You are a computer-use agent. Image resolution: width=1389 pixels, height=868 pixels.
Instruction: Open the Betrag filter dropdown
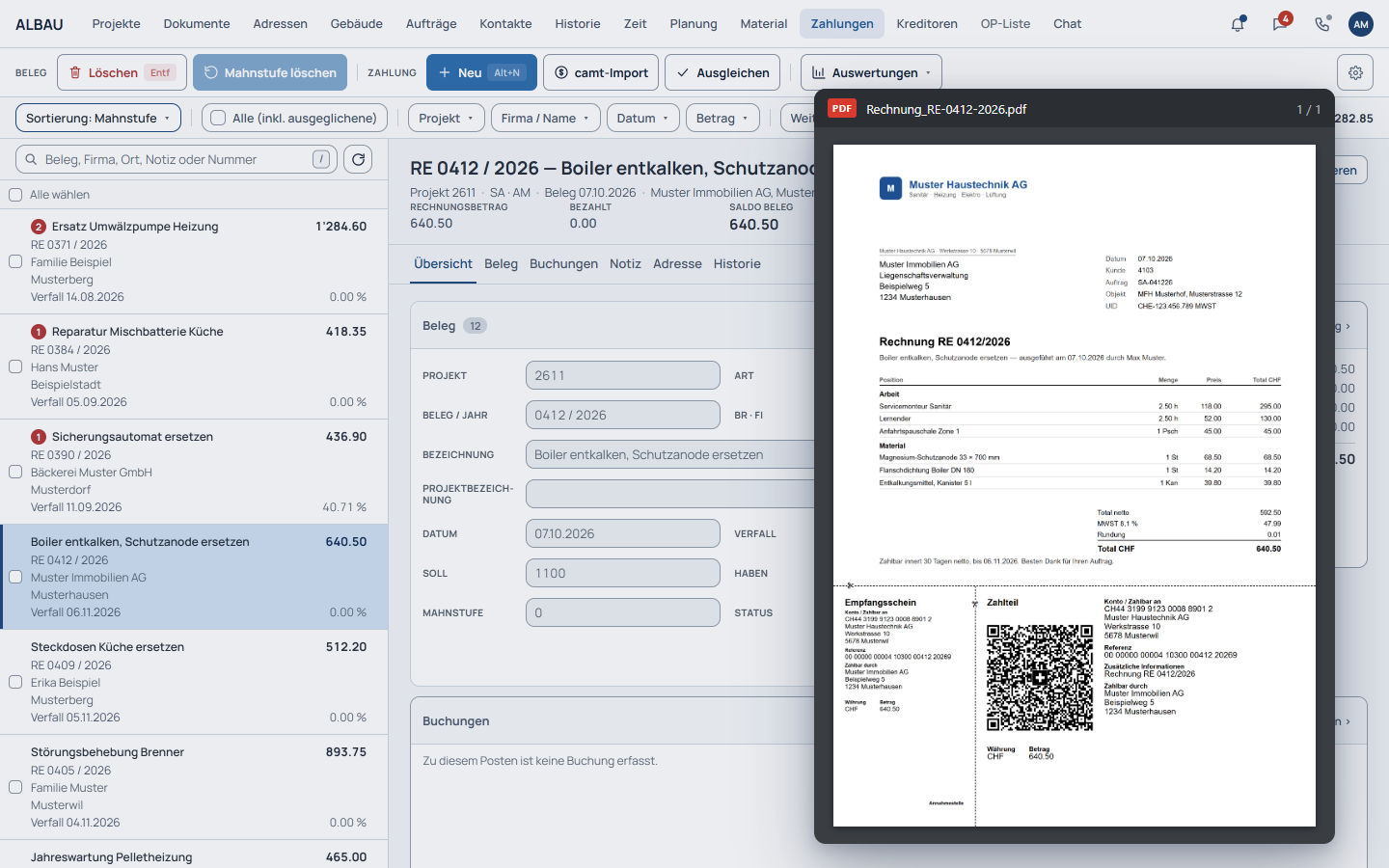[x=722, y=118]
